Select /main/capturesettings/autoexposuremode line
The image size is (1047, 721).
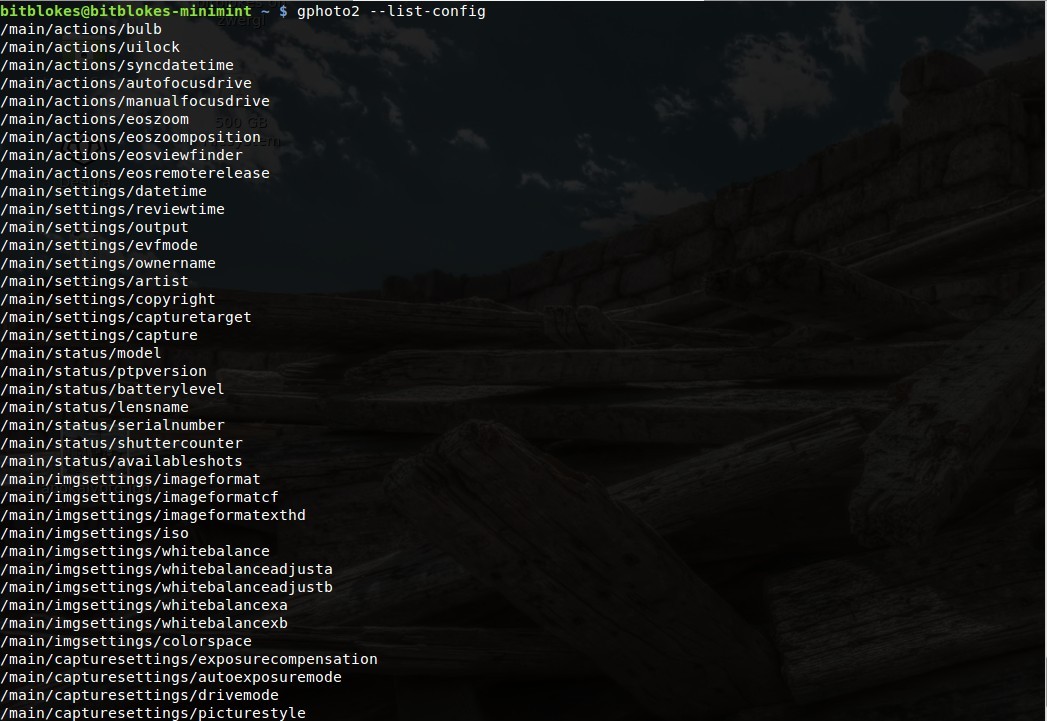(171, 678)
